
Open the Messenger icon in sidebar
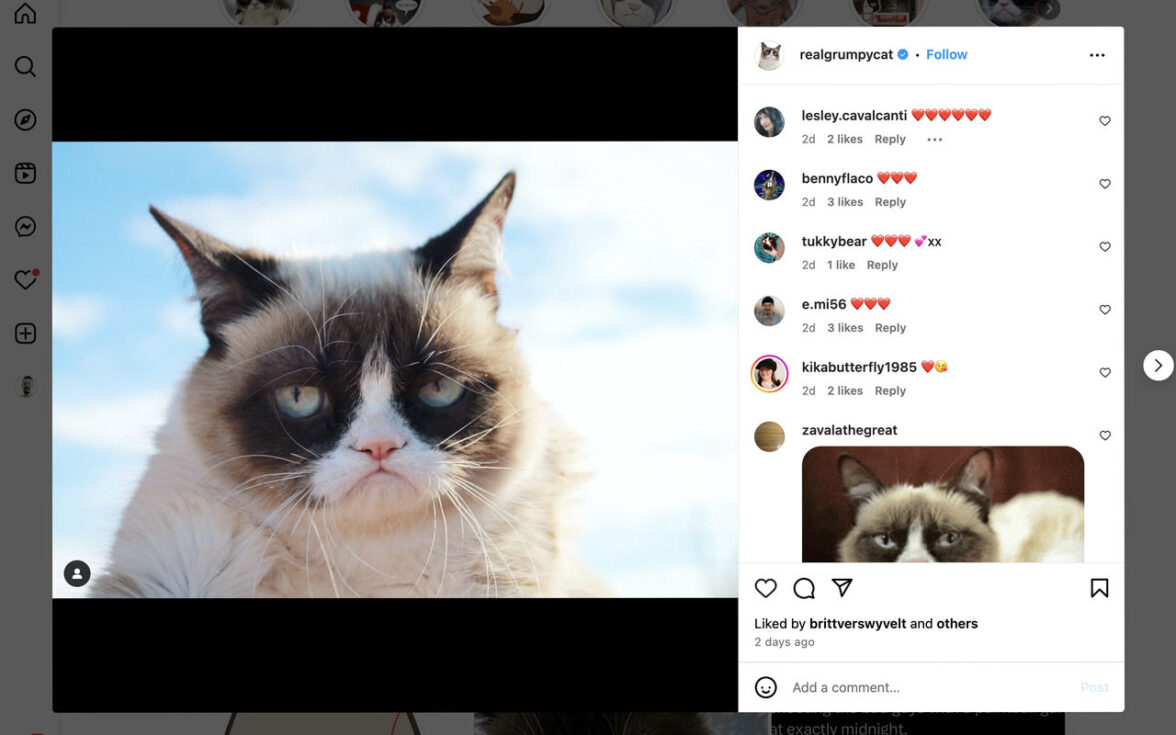[26, 226]
